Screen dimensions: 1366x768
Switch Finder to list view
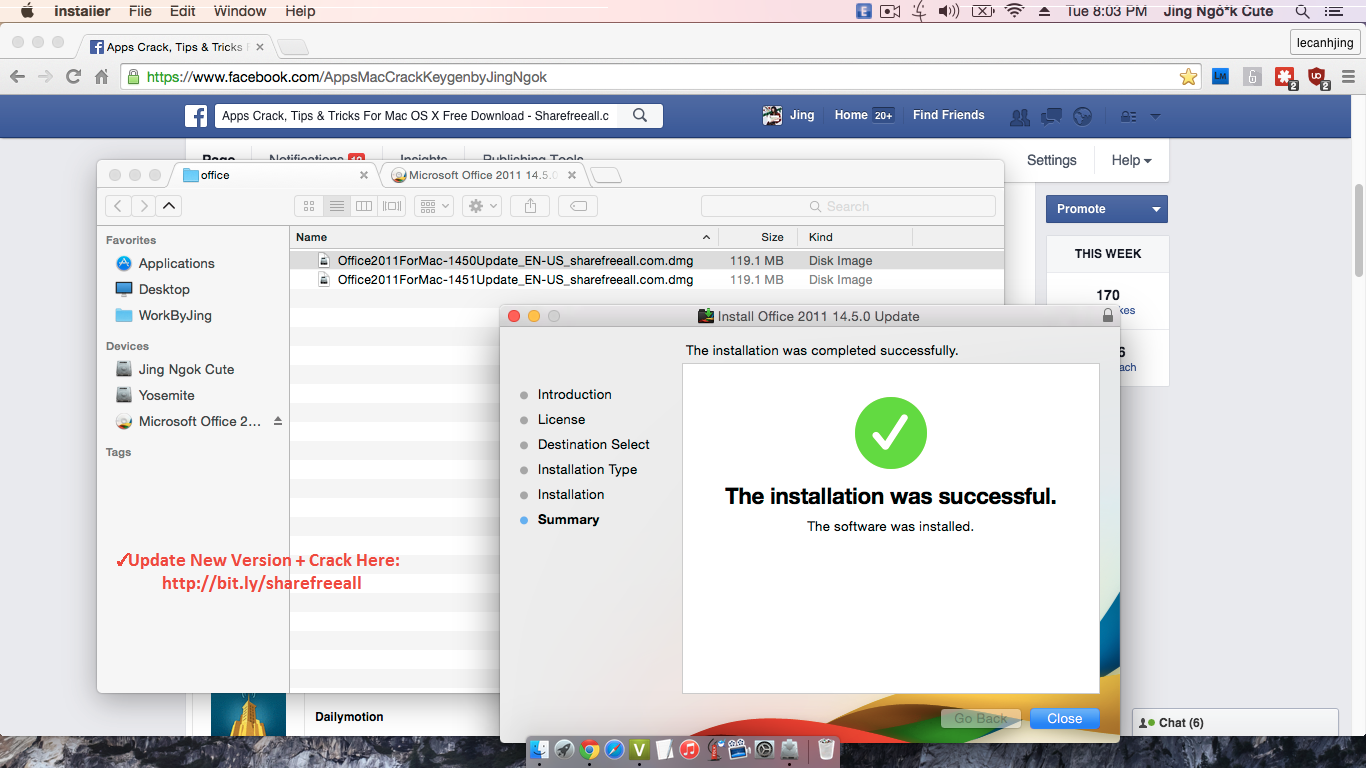pyautogui.click(x=337, y=206)
